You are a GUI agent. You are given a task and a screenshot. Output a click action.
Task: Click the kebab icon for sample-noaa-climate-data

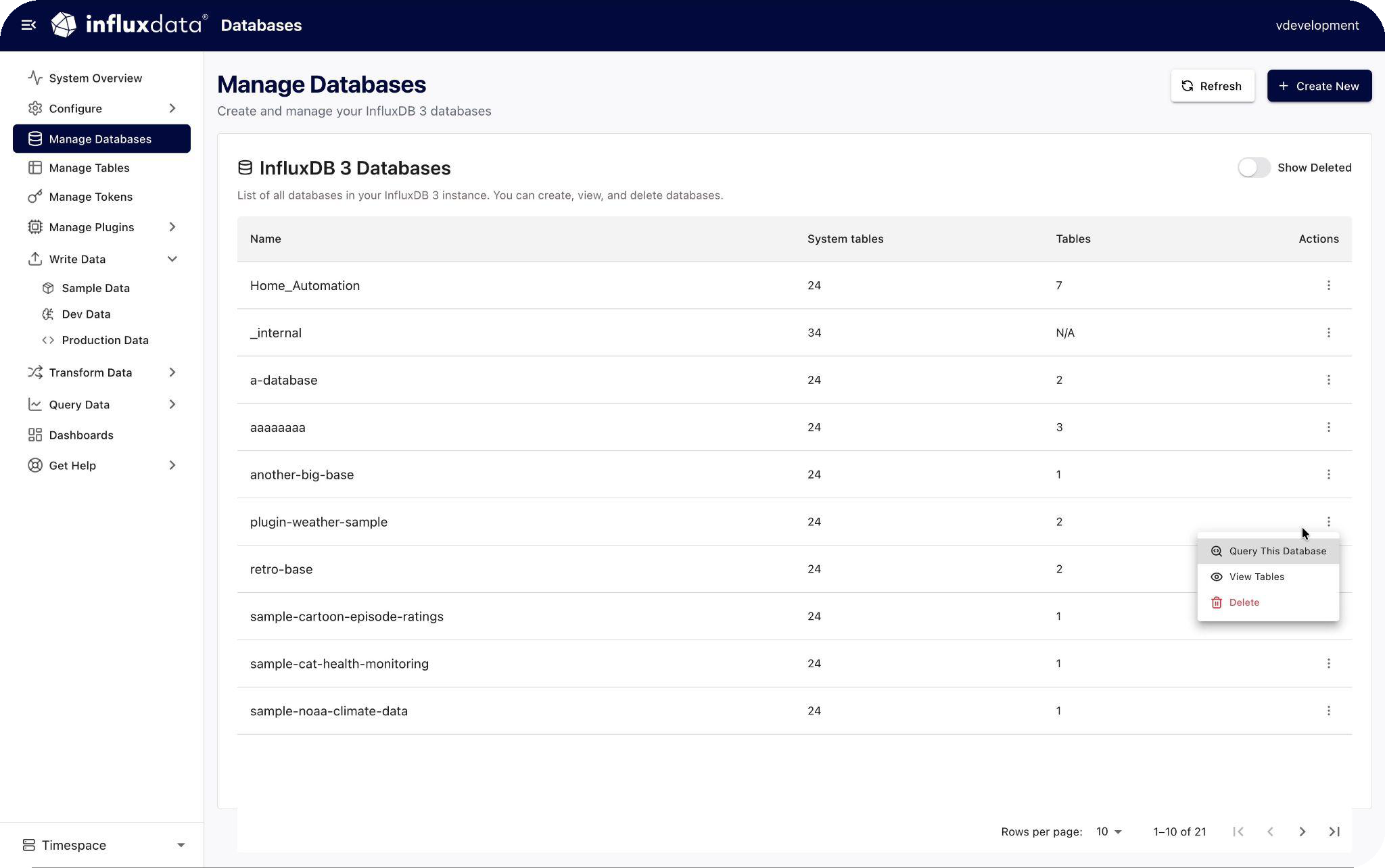pos(1328,710)
